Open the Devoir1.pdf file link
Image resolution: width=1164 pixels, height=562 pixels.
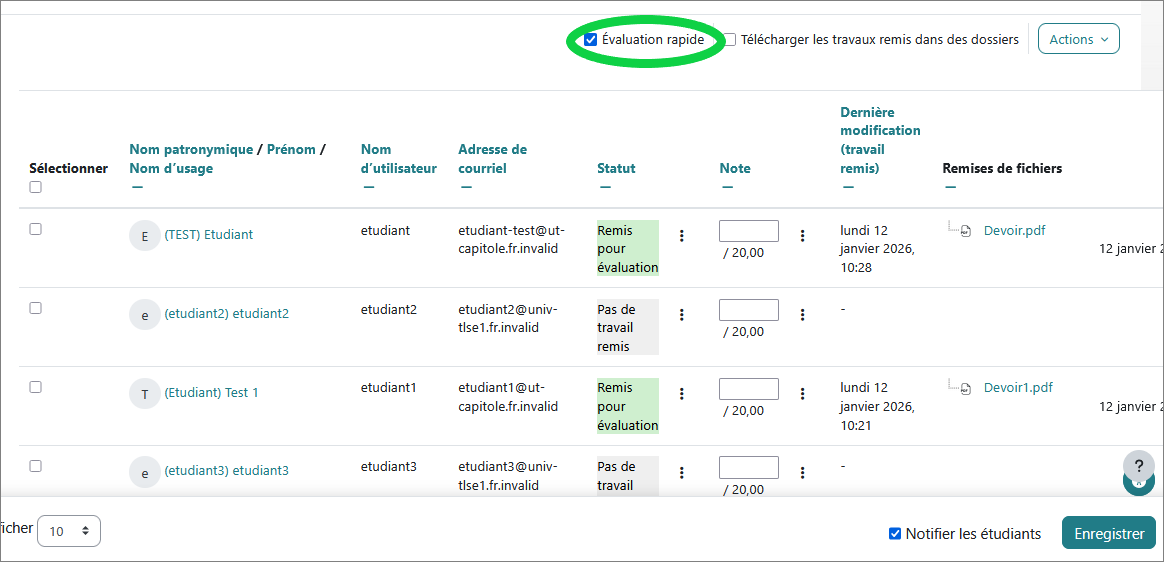click(1018, 388)
